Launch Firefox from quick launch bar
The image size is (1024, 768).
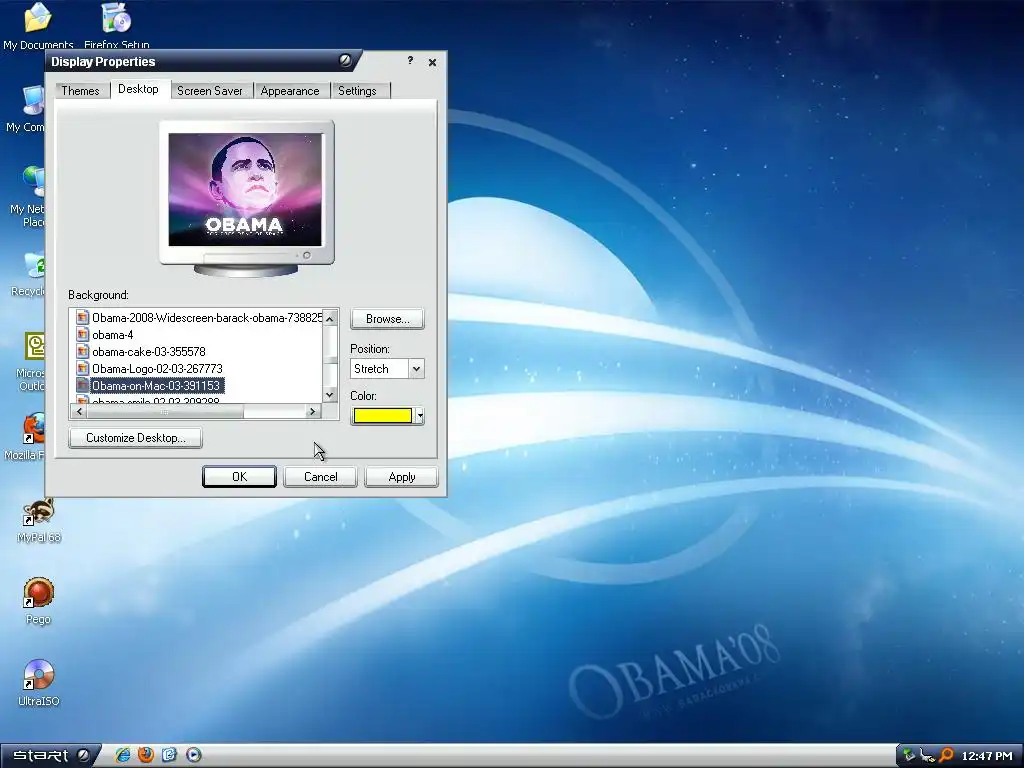pos(146,756)
